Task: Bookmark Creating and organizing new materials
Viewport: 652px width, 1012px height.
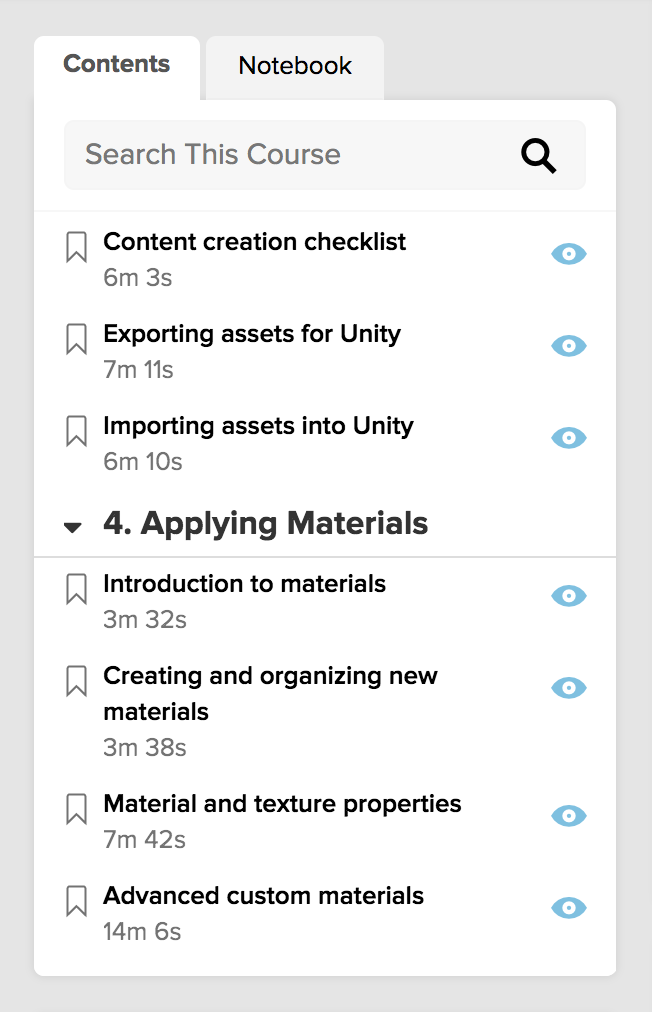Action: pos(76,682)
